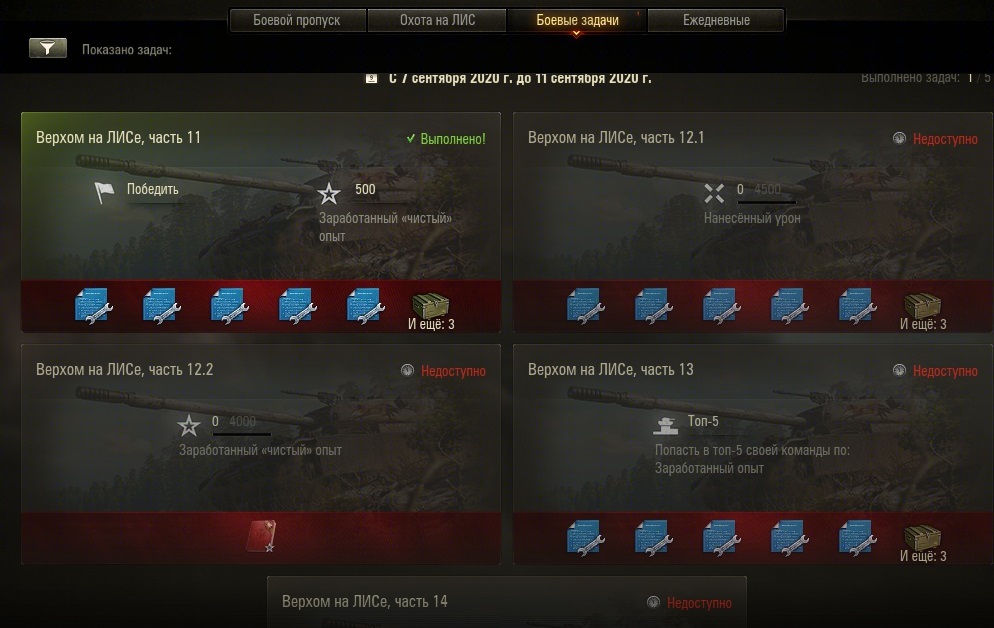994x628 pixels.
Task: Click the Недоступно status on часть 12.1
Action: point(945,139)
